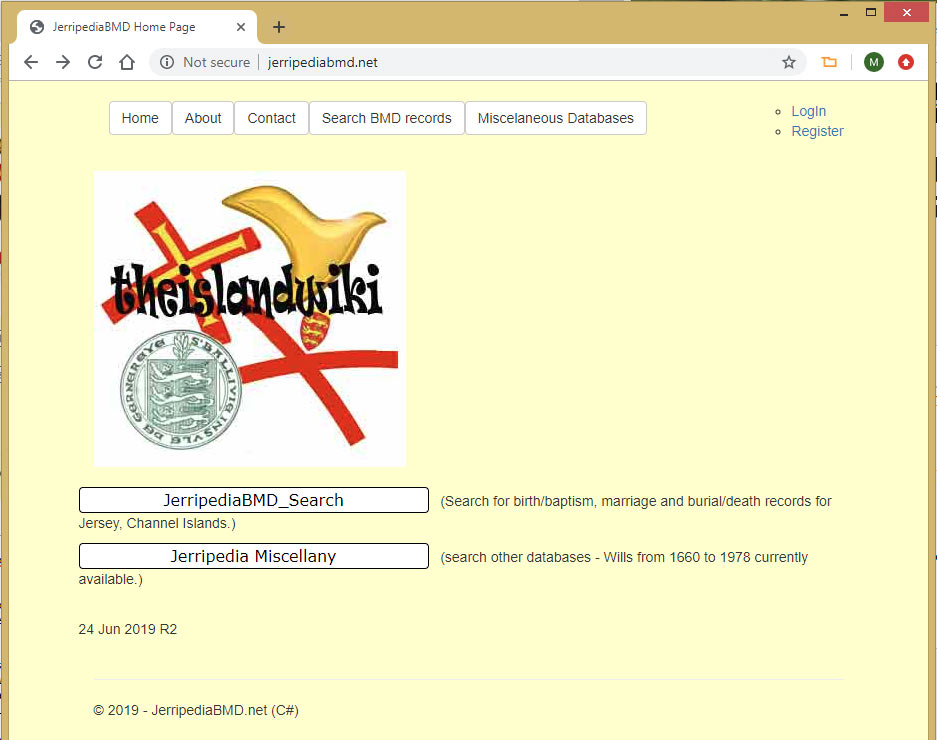937x740 pixels.
Task: Reload the page with refresh icon
Action: [x=95, y=62]
